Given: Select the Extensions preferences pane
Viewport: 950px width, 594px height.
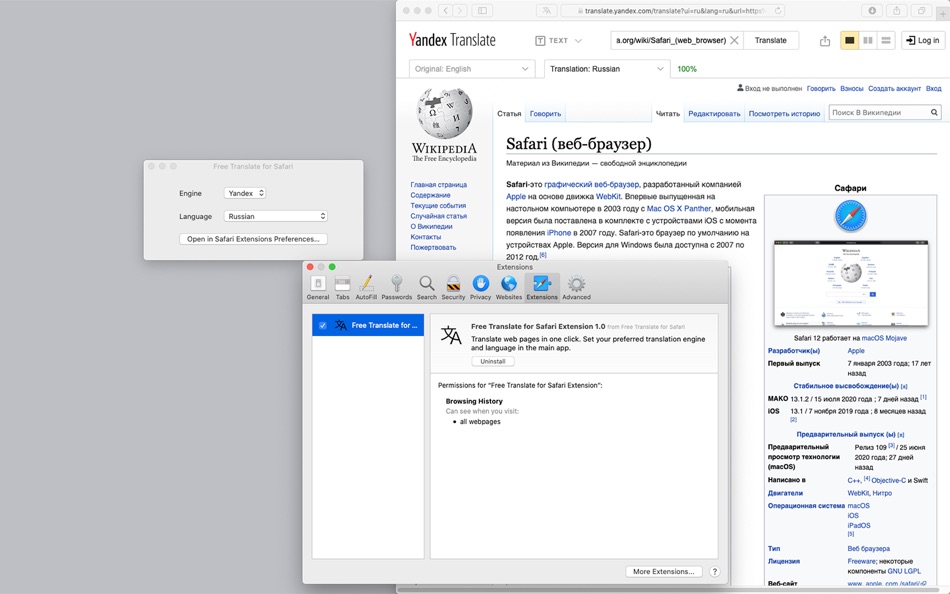Looking at the screenshot, I should (542, 287).
